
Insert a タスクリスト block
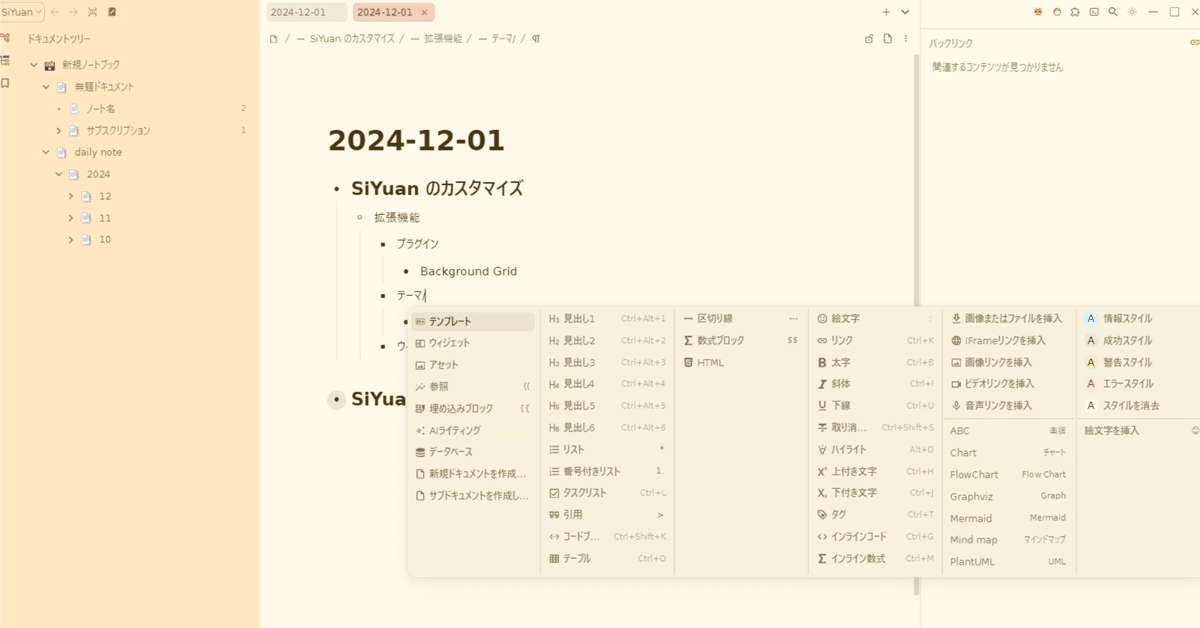tap(607, 493)
